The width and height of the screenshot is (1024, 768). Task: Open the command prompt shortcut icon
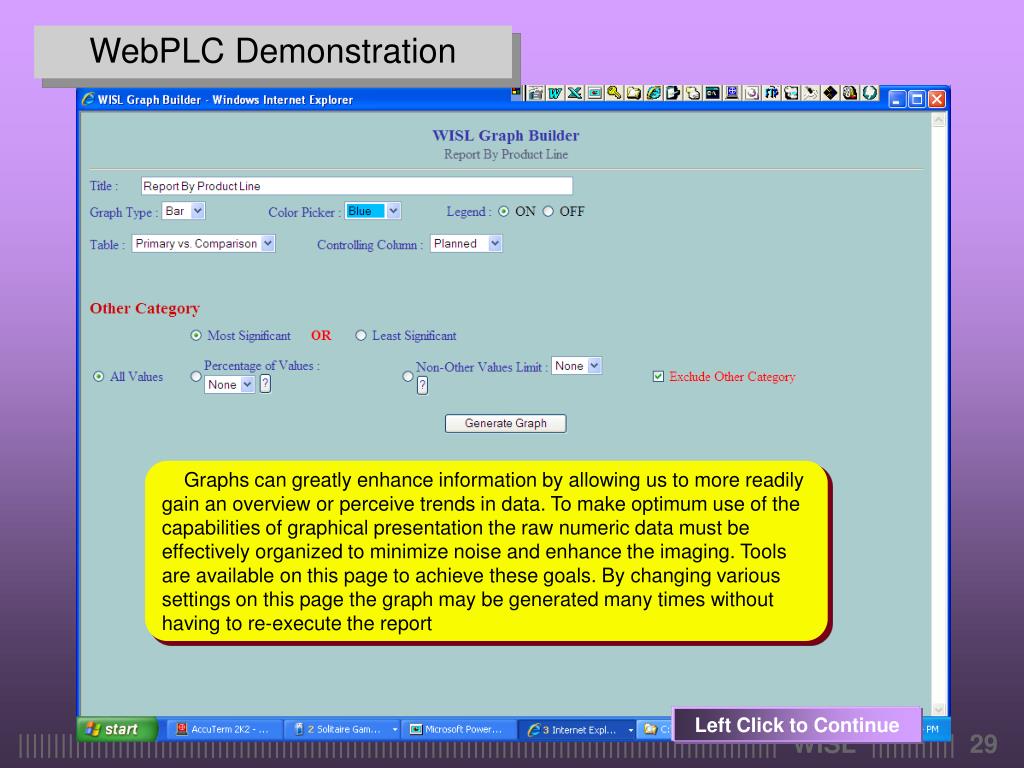pos(712,93)
